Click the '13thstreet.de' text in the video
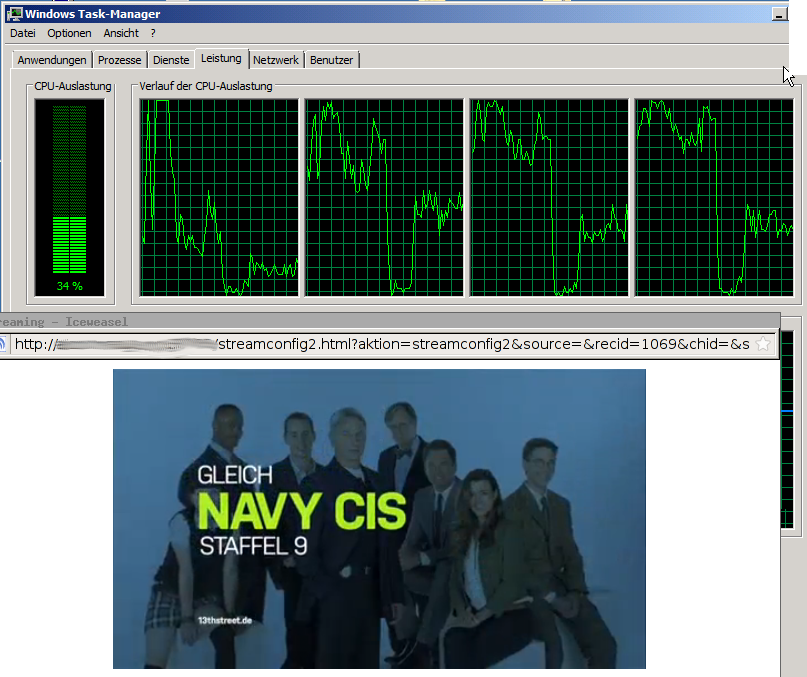The image size is (807, 677). [225, 620]
